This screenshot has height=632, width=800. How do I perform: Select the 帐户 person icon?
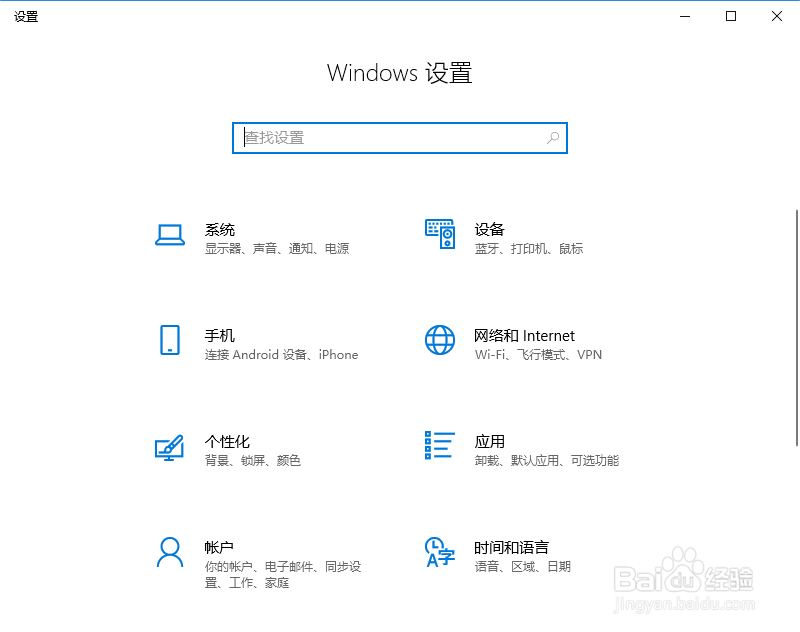tap(170, 554)
